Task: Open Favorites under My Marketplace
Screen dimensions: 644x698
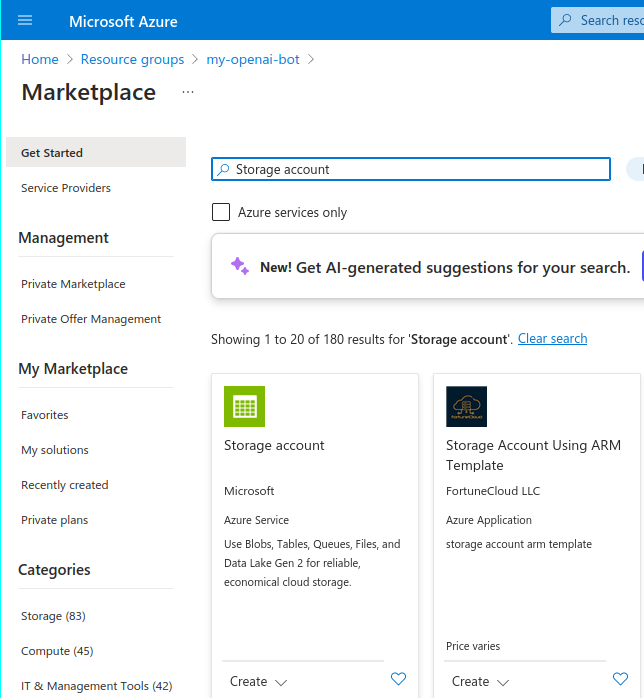Action: click(45, 415)
